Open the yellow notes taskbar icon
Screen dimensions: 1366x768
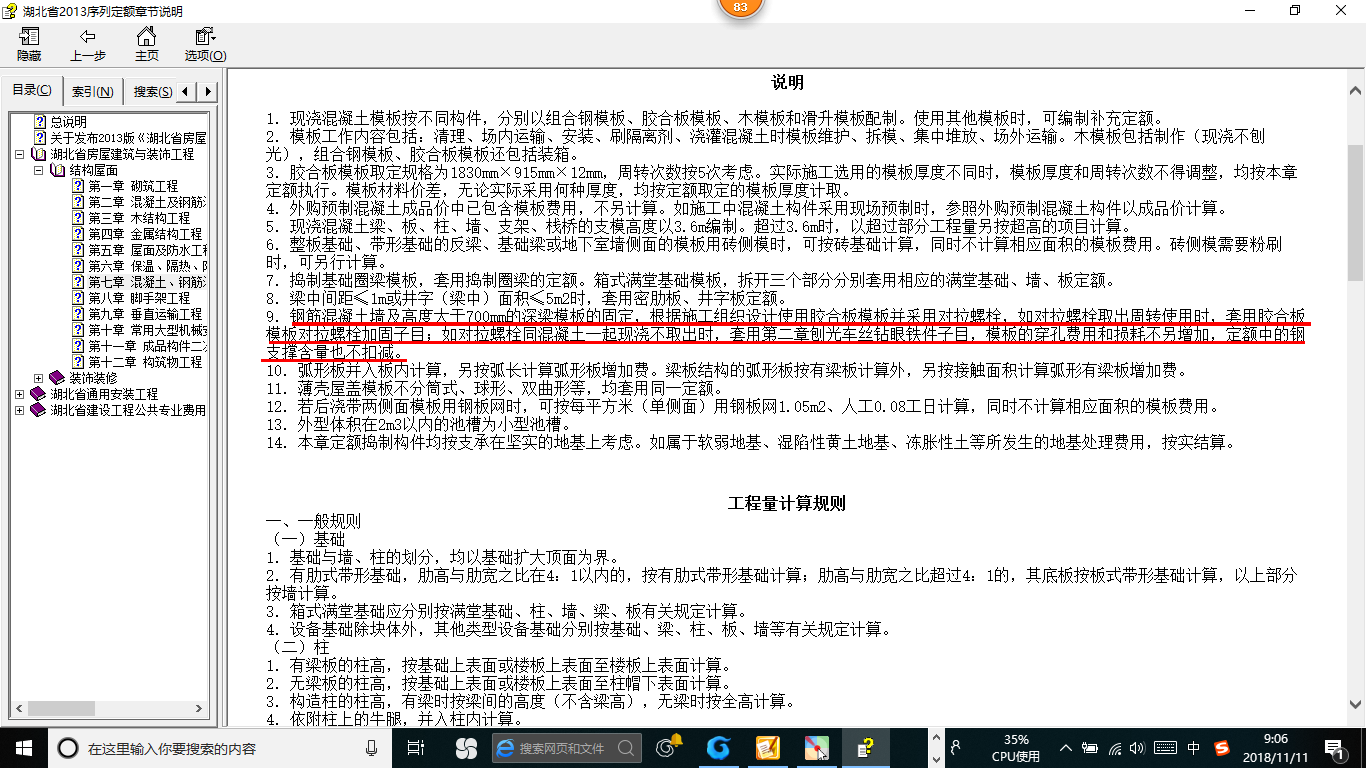pos(767,747)
